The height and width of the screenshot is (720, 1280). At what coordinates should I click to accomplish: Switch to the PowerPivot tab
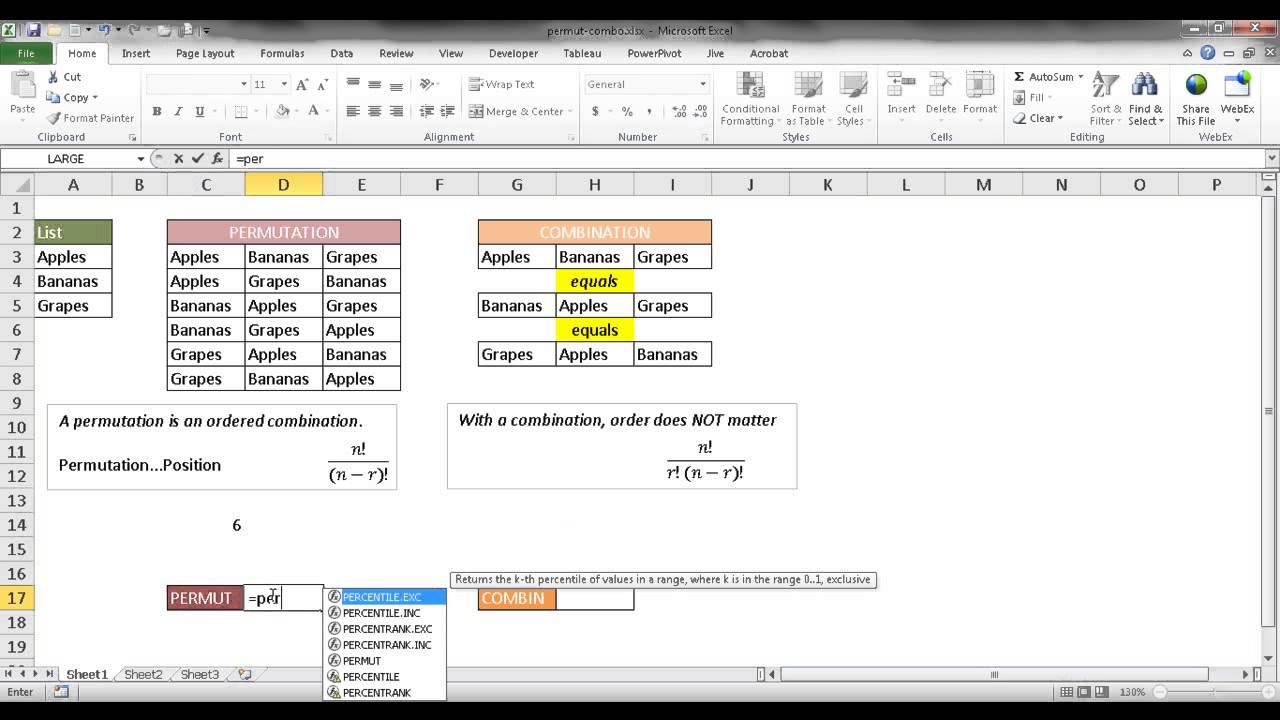654,54
